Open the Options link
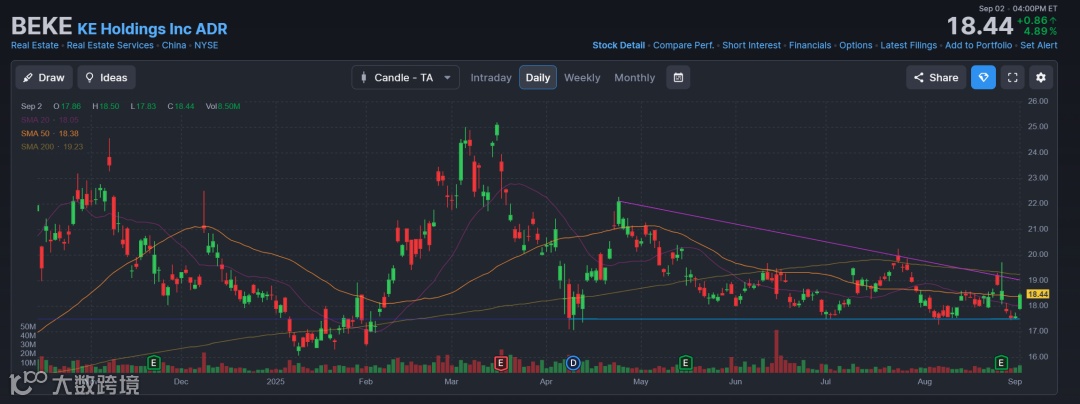The image size is (1080, 404). click(855, 45)
